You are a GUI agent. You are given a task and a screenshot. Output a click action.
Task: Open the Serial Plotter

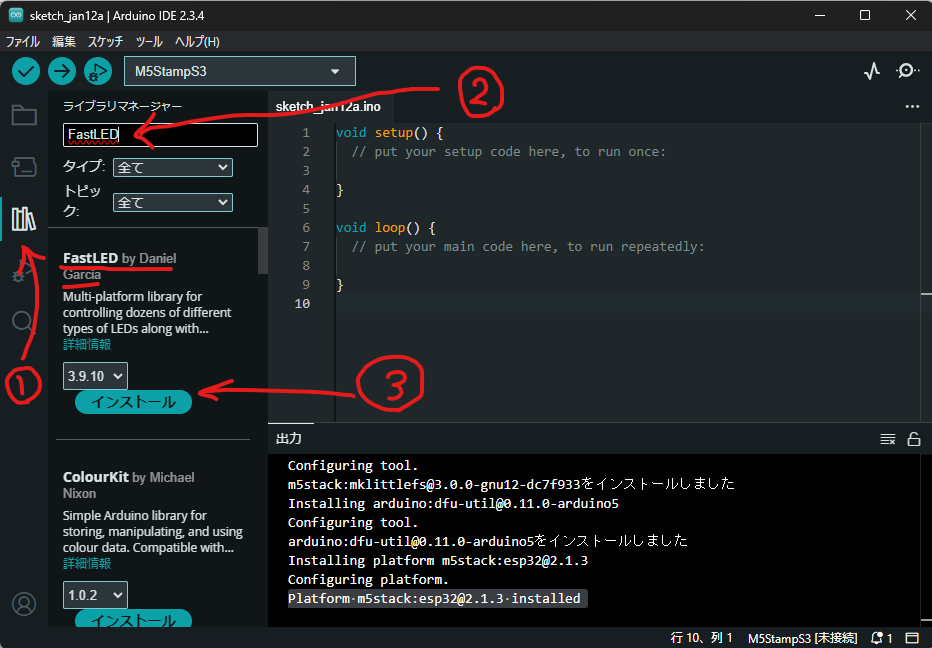point(871,71)
